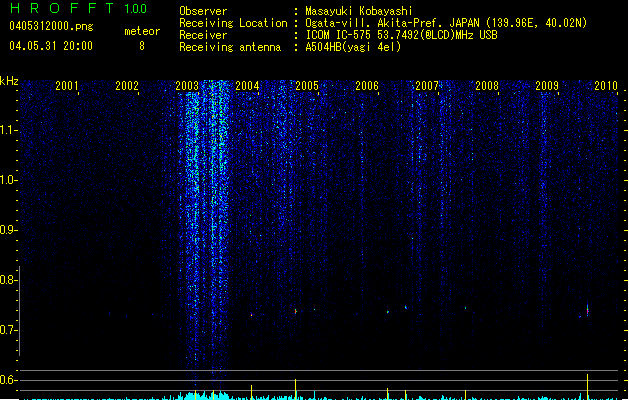Viewport: 629px width, 400px height.
Task: Click the meteor label
Action: (142, 31)
